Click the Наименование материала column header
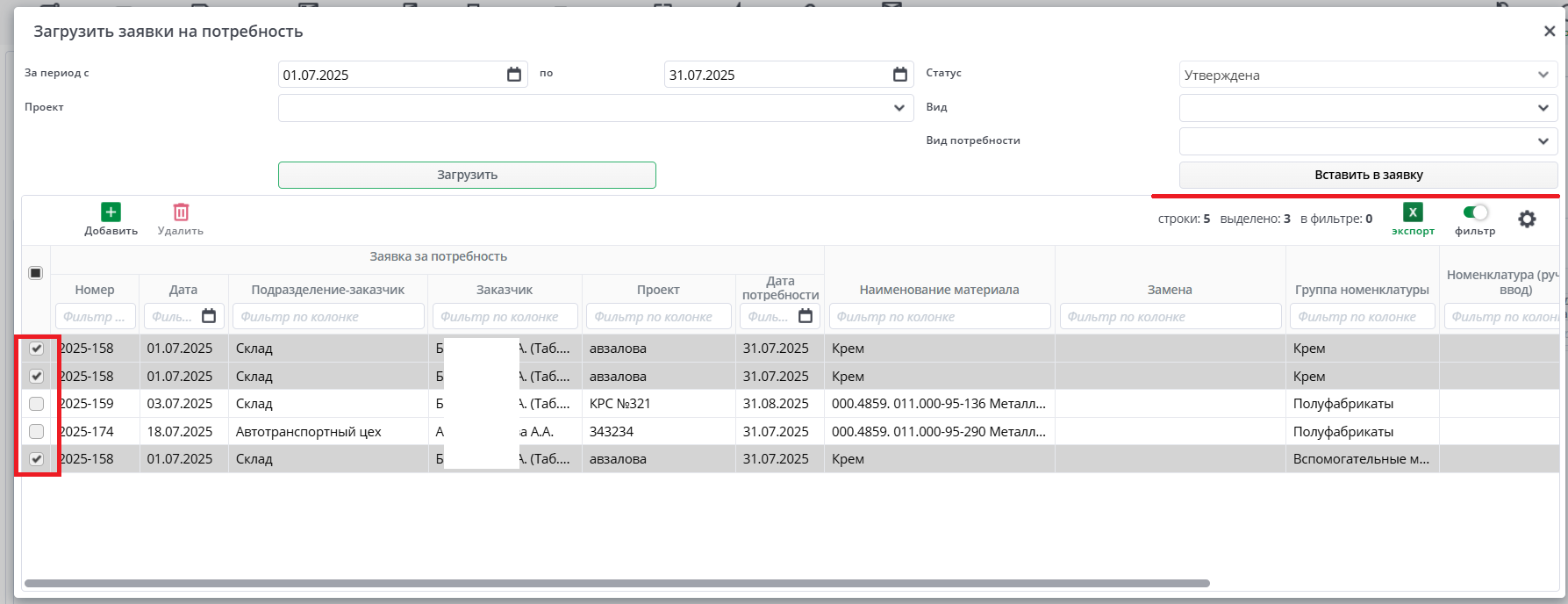 (939, 290)
